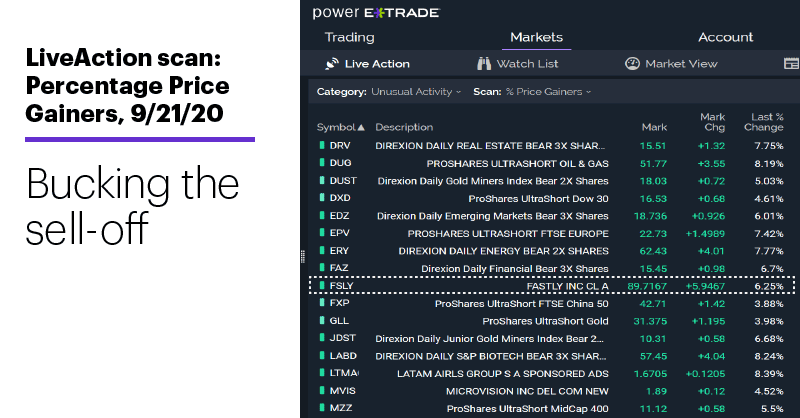Sort by the Symbol column header

click(x=341, y=127)
